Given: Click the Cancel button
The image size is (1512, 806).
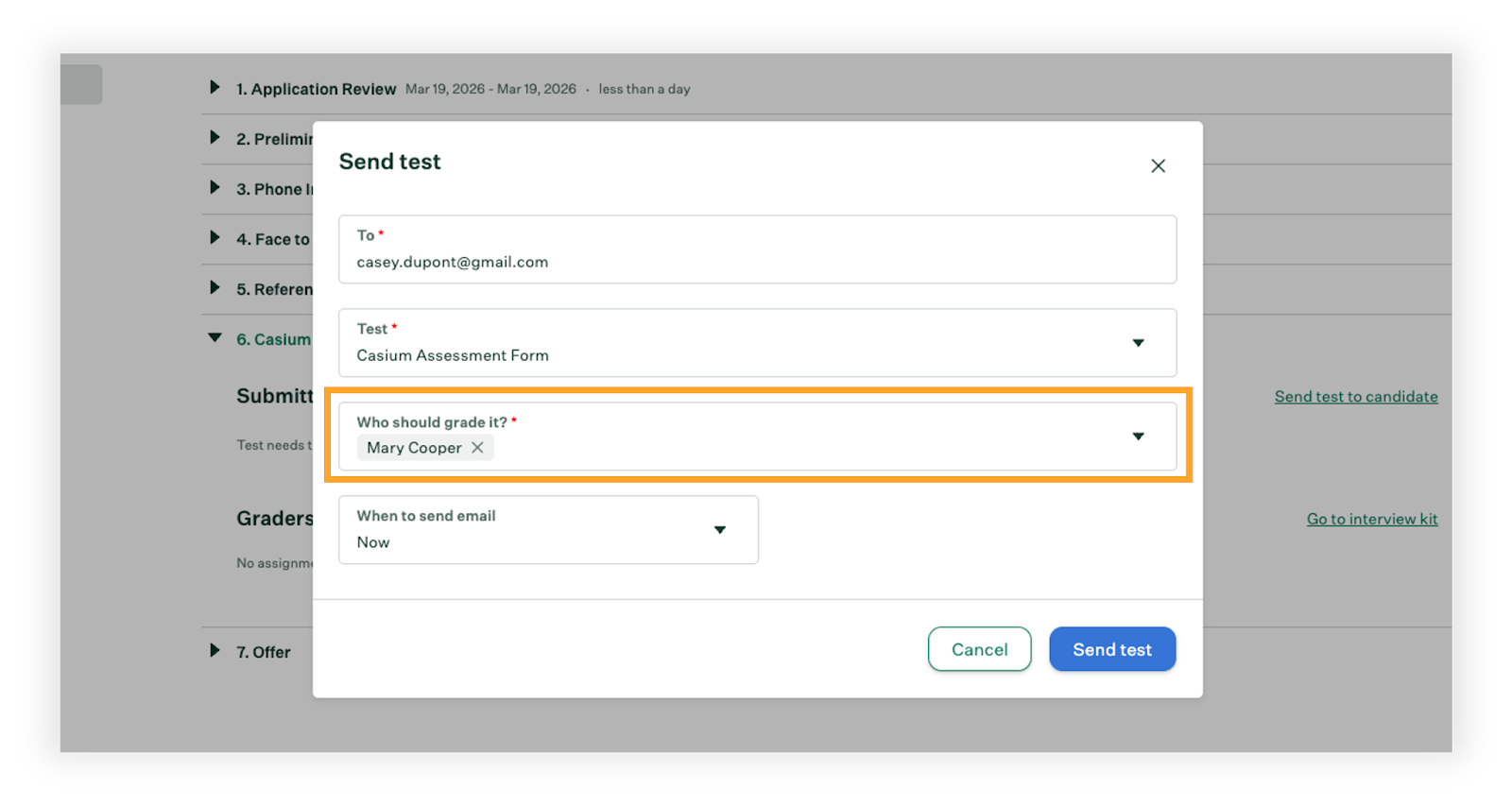Looking at the screenshot, I should (x=979, y=649).
